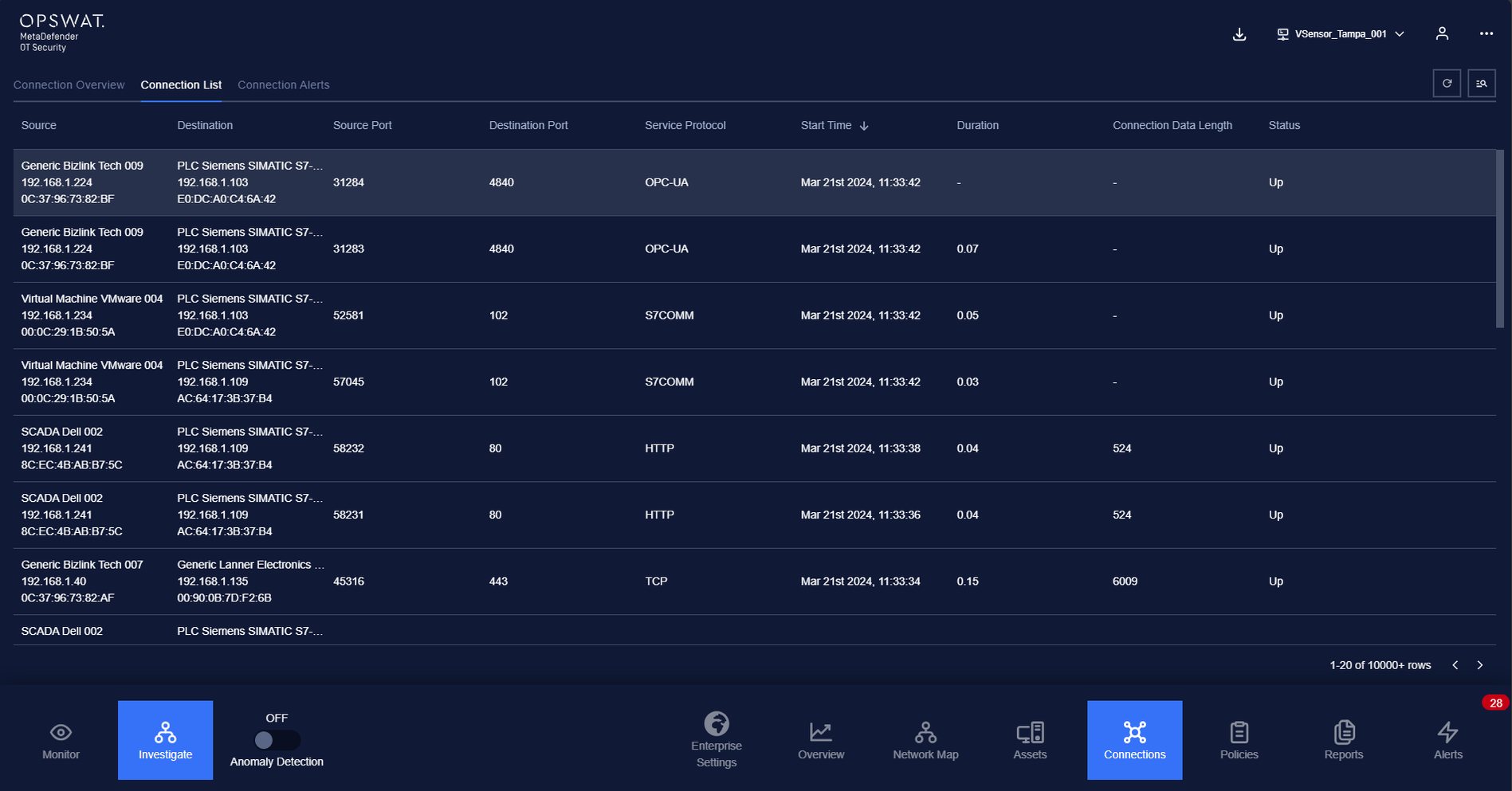Click duration value 0.07
Screen dimensions: 1512x791
[968, 249]
